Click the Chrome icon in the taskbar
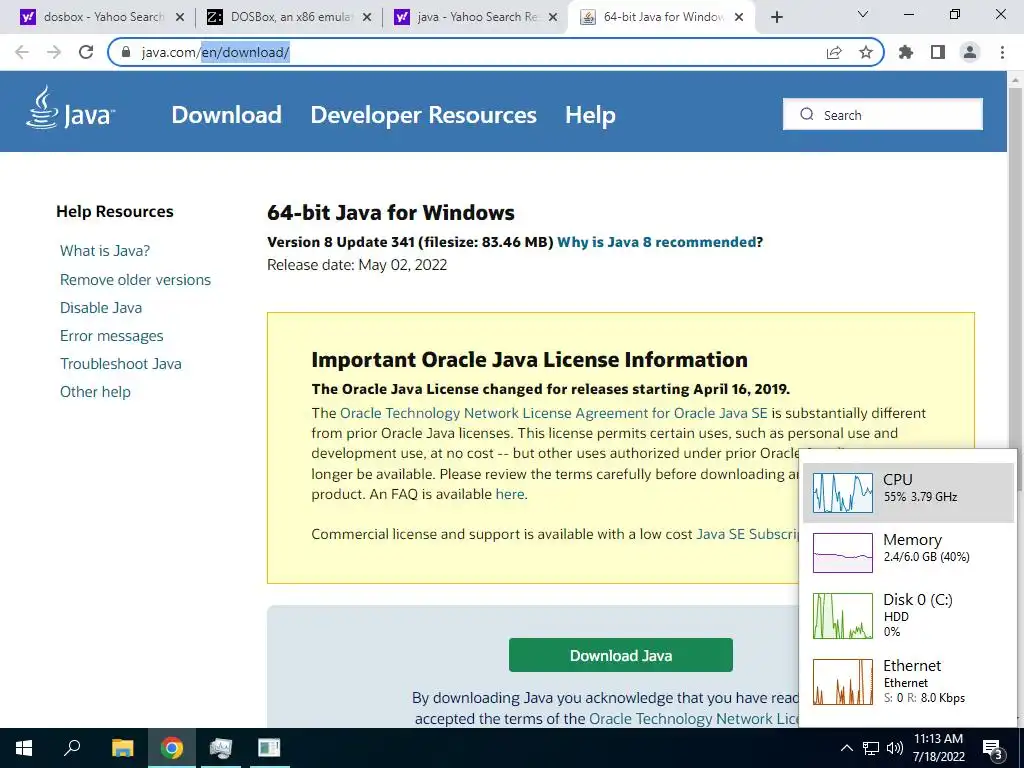 point(172,748)
